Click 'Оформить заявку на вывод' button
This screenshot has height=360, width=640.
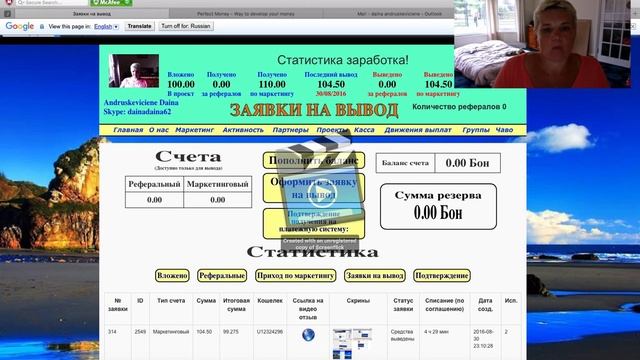(313, 188)
